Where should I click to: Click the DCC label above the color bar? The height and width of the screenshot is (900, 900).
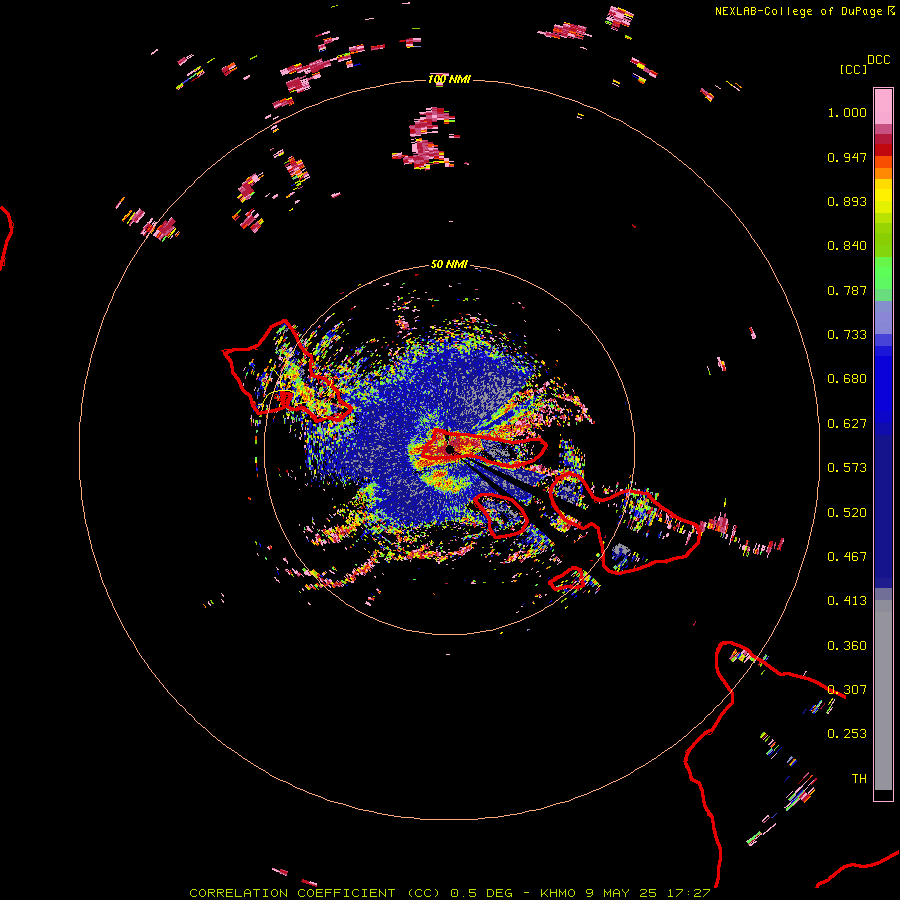pyautogui.click(x=878, y=60)
